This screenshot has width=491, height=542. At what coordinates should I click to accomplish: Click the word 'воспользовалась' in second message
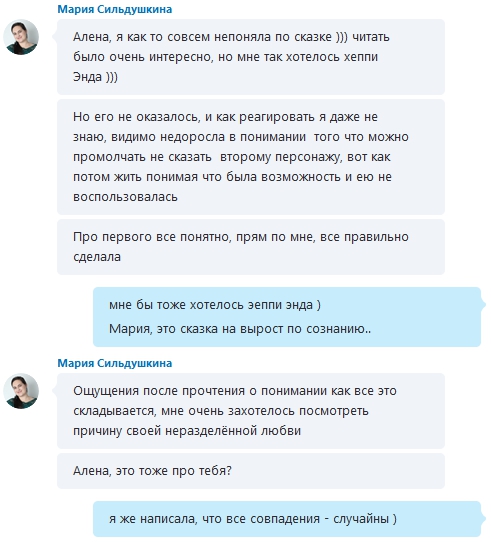coord(125,197)
